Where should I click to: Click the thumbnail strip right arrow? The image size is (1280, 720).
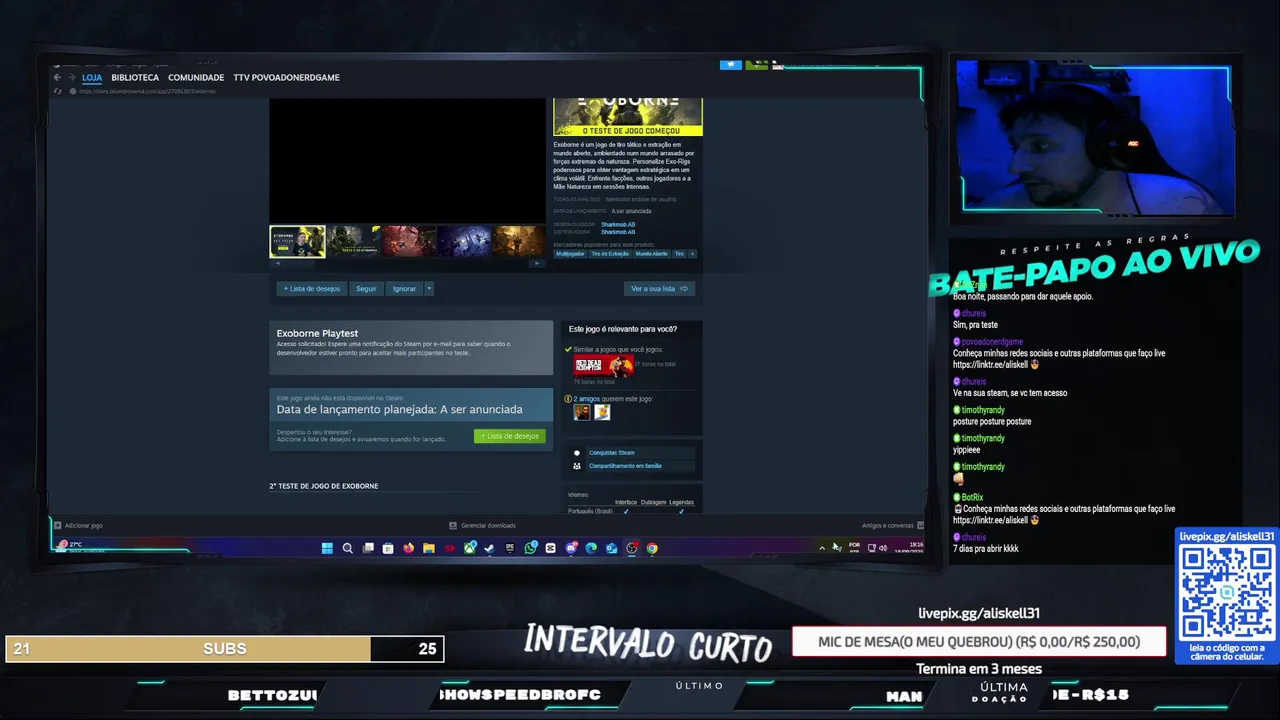pos(537,263)
